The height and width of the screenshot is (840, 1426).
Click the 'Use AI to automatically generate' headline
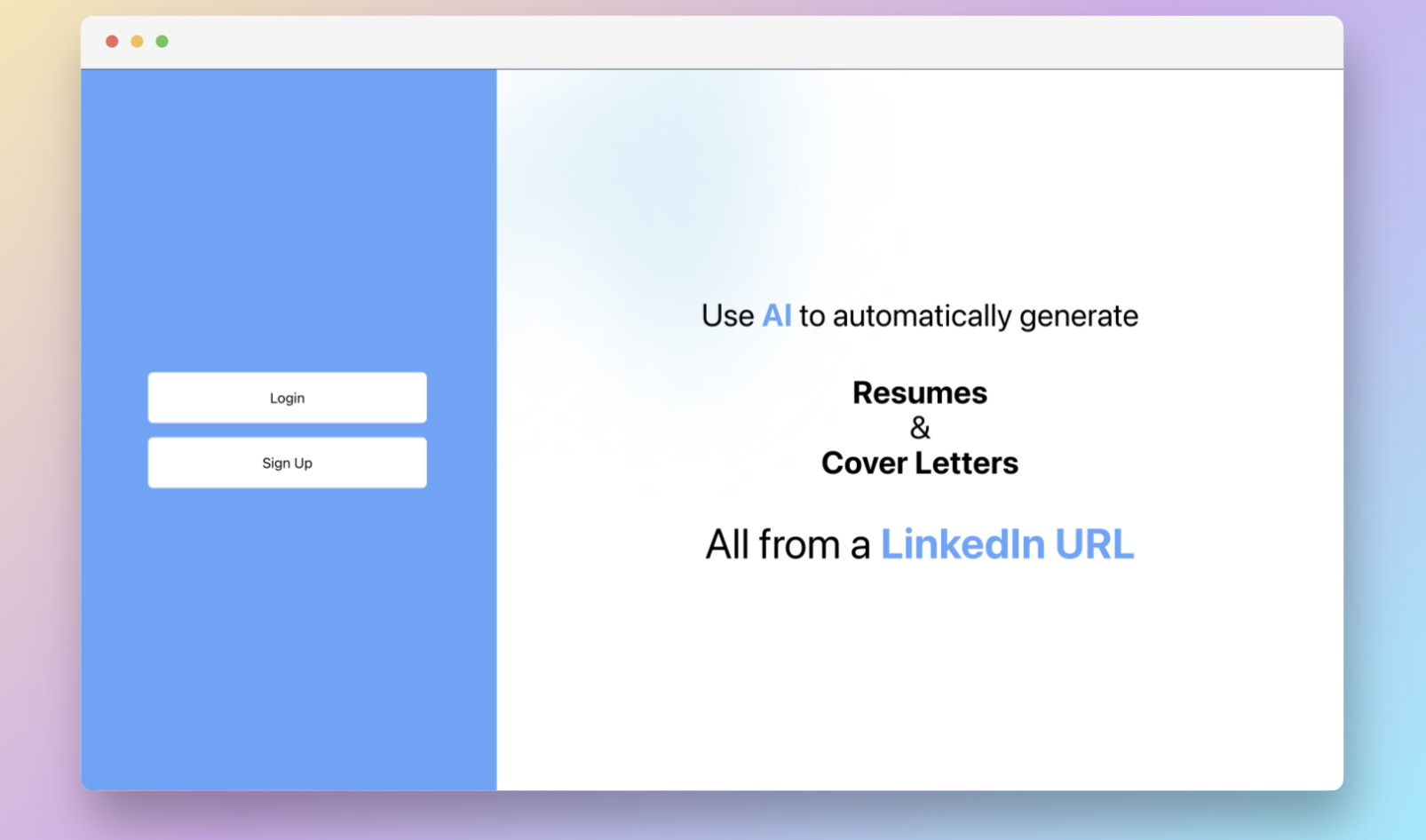click(919, 315)
